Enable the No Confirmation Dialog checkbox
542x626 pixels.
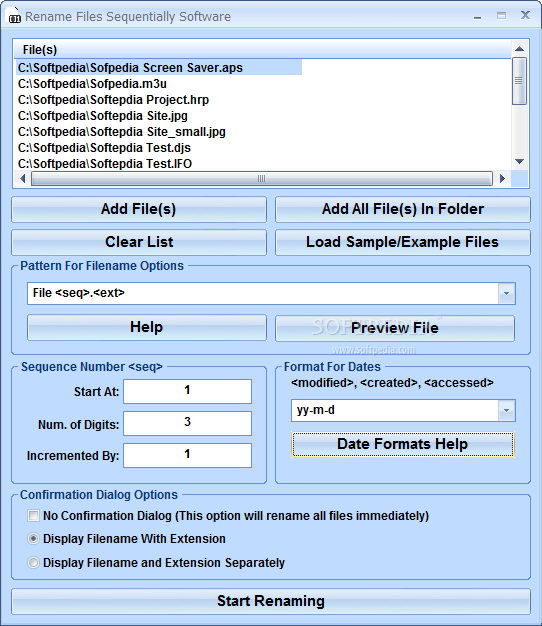[x=33, y=515]
